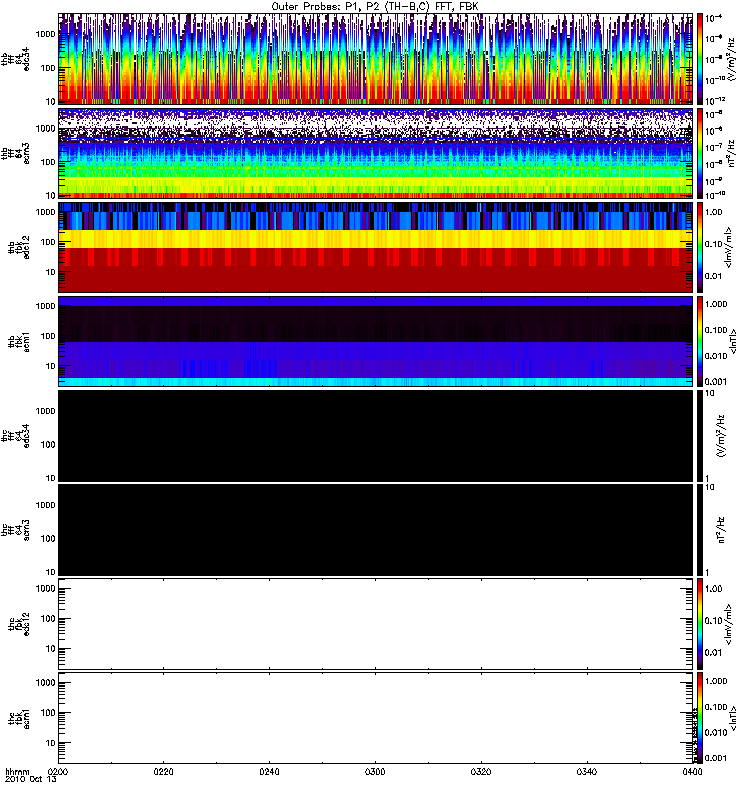Image resolution: width=750 pixels, height=800 pixels.
Task: Click the color bar beside thb scm3 panel
Action: tap(700, 153)
